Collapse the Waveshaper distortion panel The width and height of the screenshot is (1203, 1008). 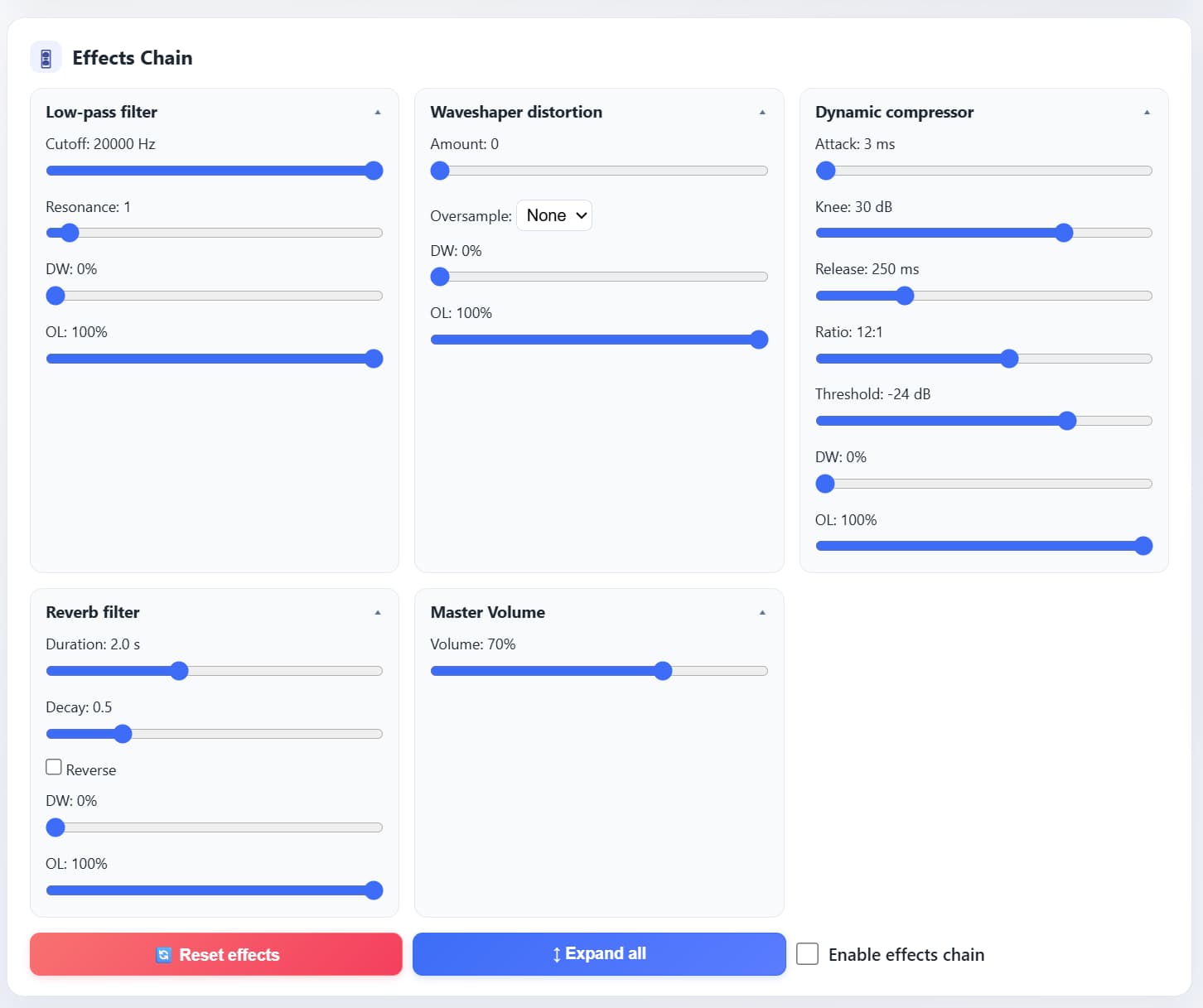[x=762, y=113]
